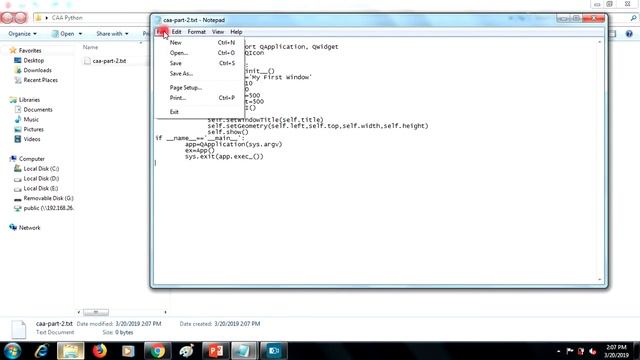The height and width of the screenshot is (360, 640).
Task: Open the Share with dropdown in Explorer
Action: 112,33
